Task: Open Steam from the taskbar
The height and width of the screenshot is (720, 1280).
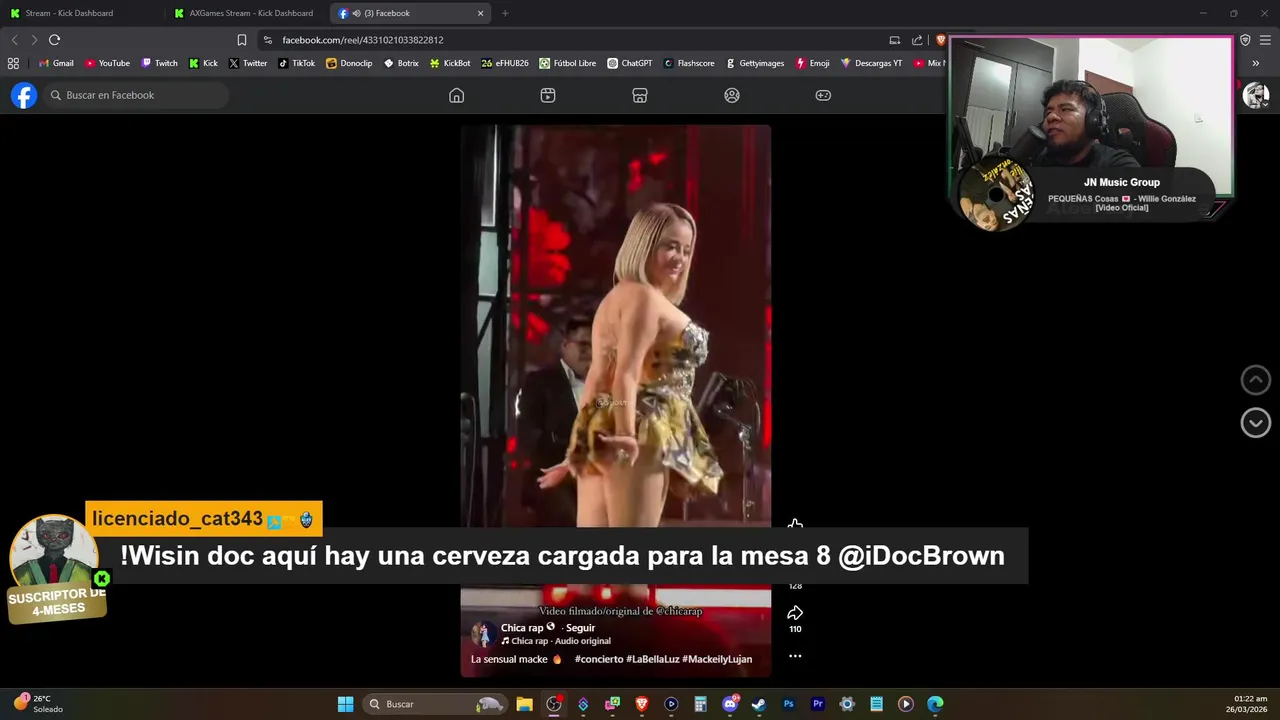Action: [x=759, y=704]
